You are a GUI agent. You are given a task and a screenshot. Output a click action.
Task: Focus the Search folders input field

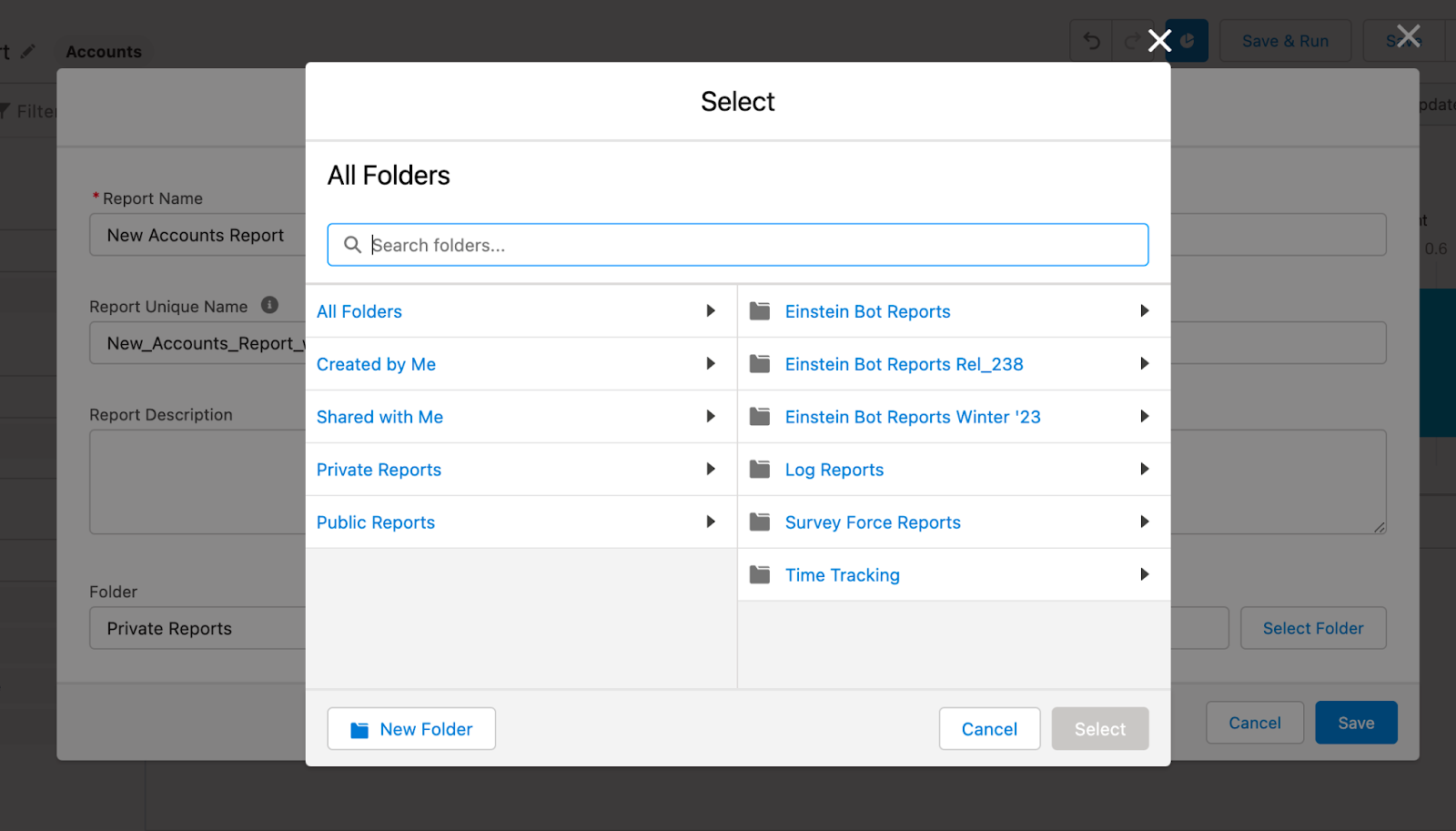point(738,245)
